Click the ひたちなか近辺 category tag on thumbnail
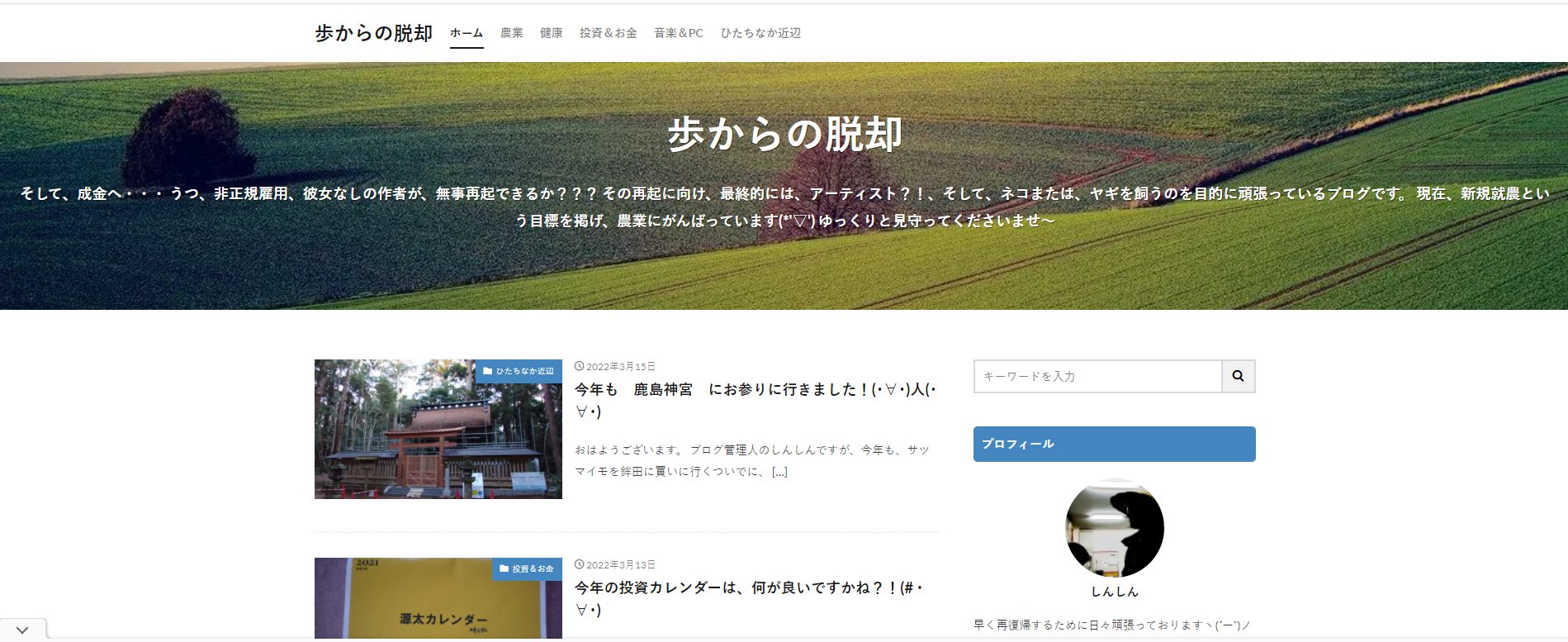1568x642 pixels. tap(519, 371)
